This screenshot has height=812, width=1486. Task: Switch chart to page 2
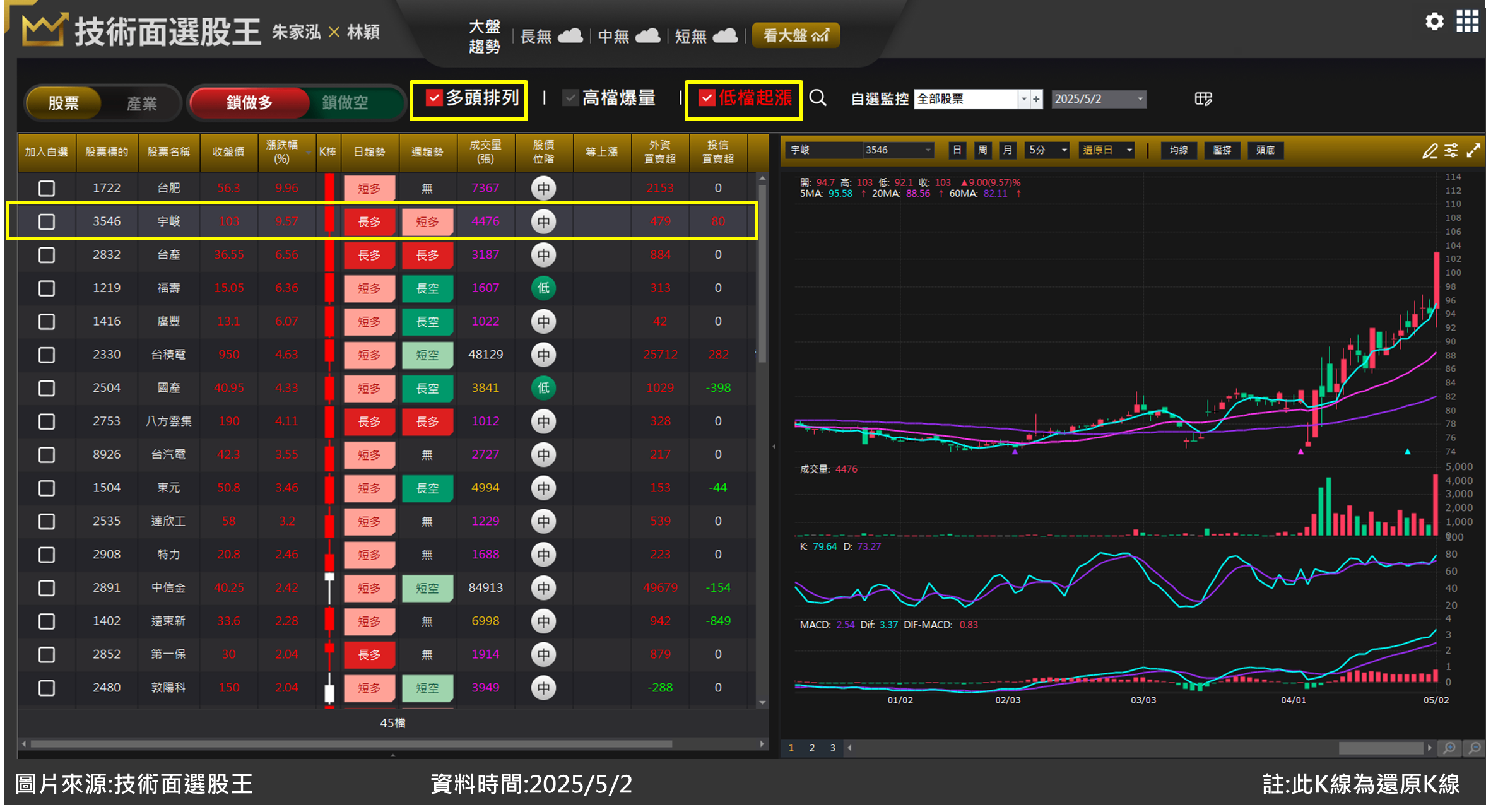[x=811, y=748]
